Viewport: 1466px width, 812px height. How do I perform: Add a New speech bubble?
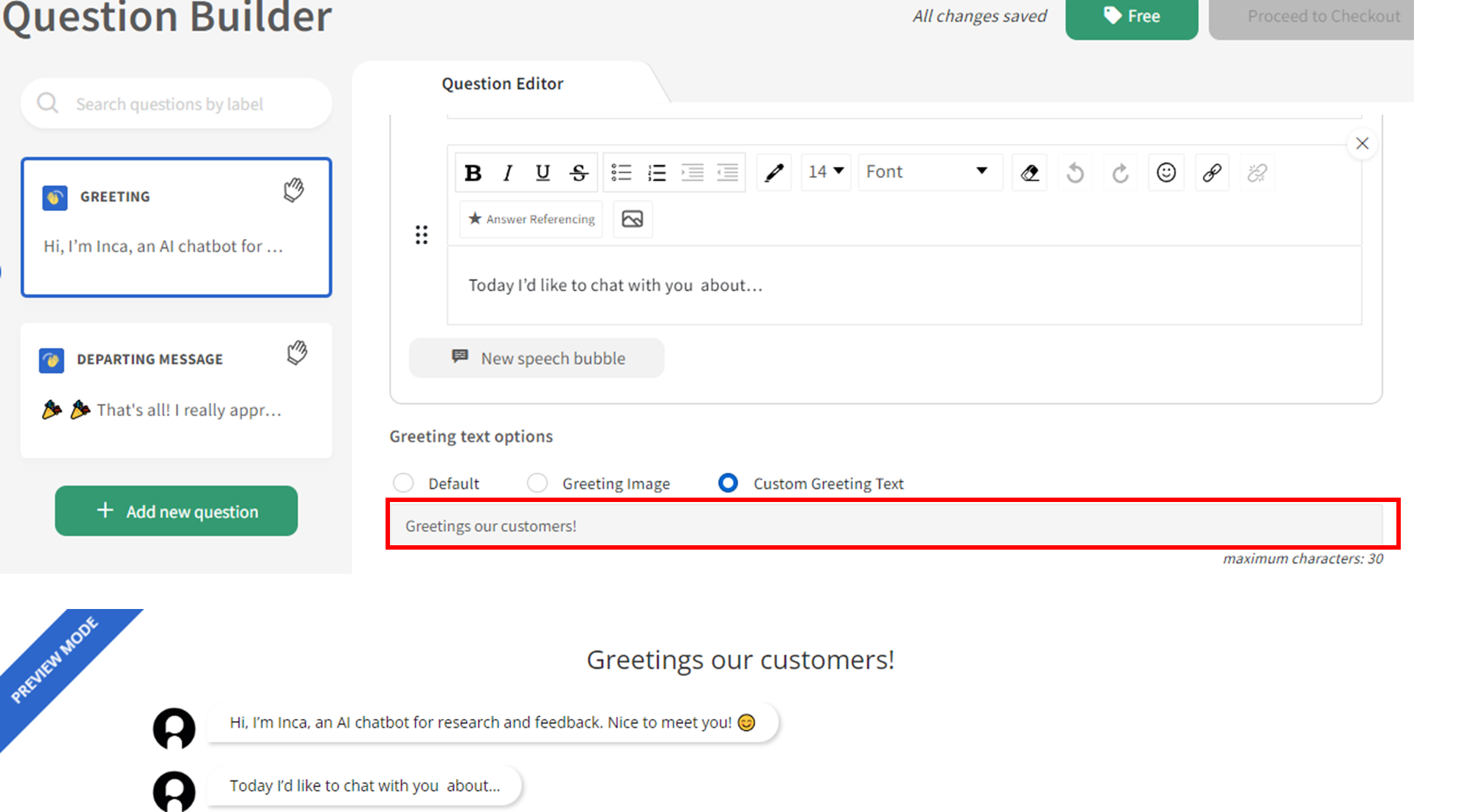[x=537, y=358]
